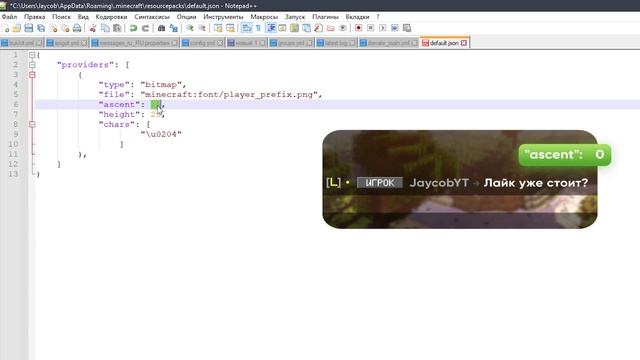Open the Поиск menu

[61, 17]
